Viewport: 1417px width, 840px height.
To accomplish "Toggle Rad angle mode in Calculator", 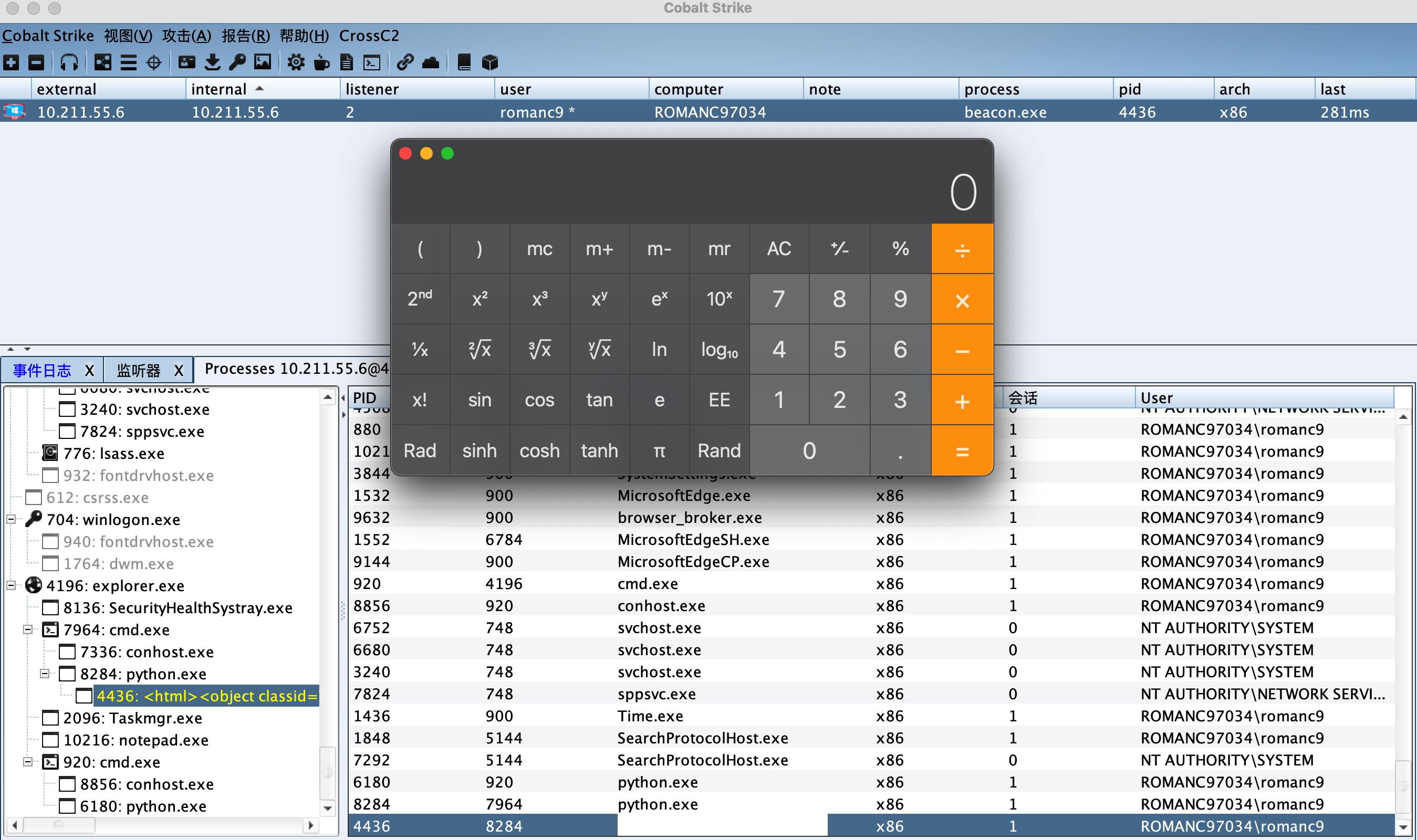I will click(x=420, y=450).
